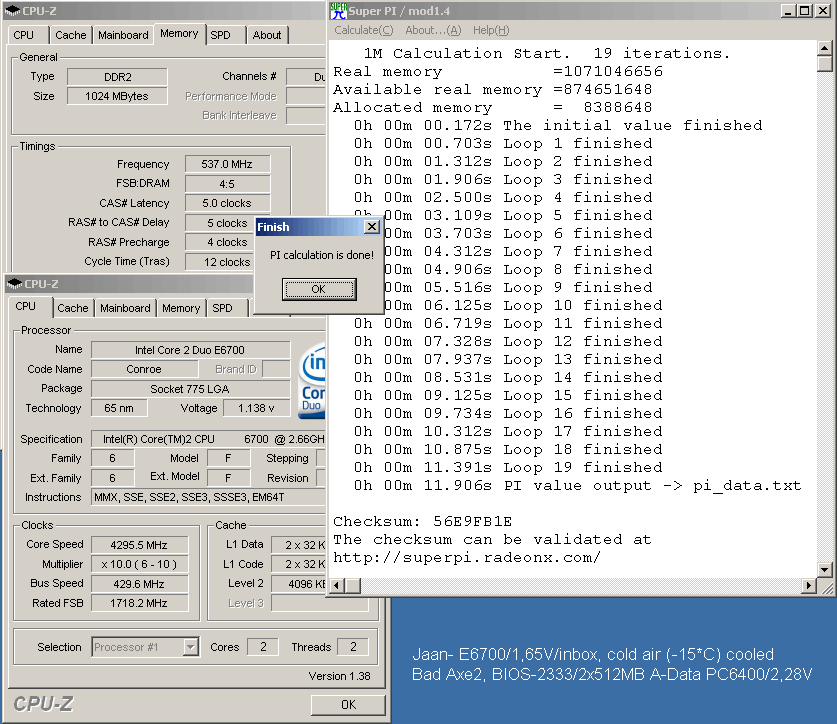Click the Intel Core Duo logo

click(312, 380)
